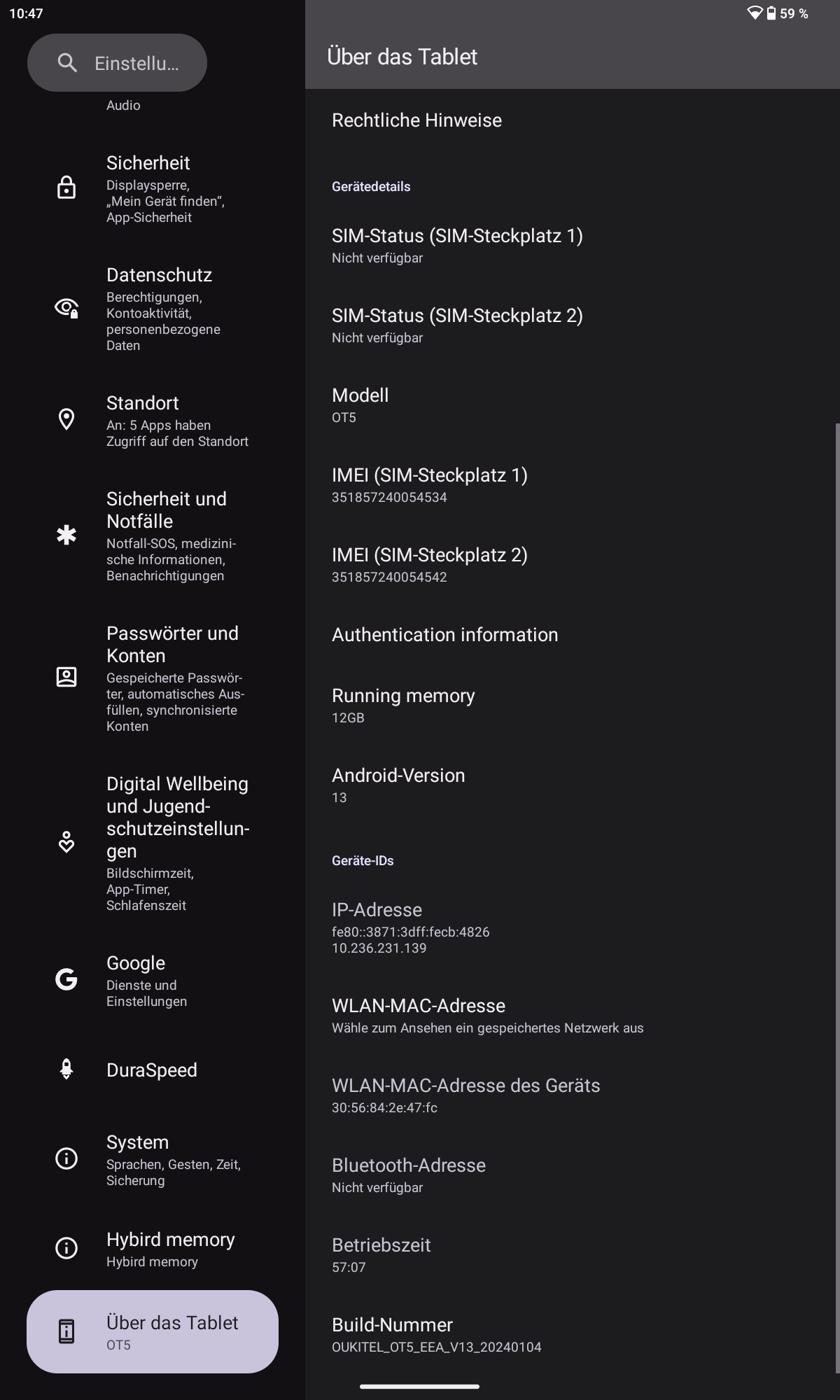The height and width of the screenshot is (1400, 840).
Task: Open Passwörter und Konten account icon
Action: coord(66,677)
